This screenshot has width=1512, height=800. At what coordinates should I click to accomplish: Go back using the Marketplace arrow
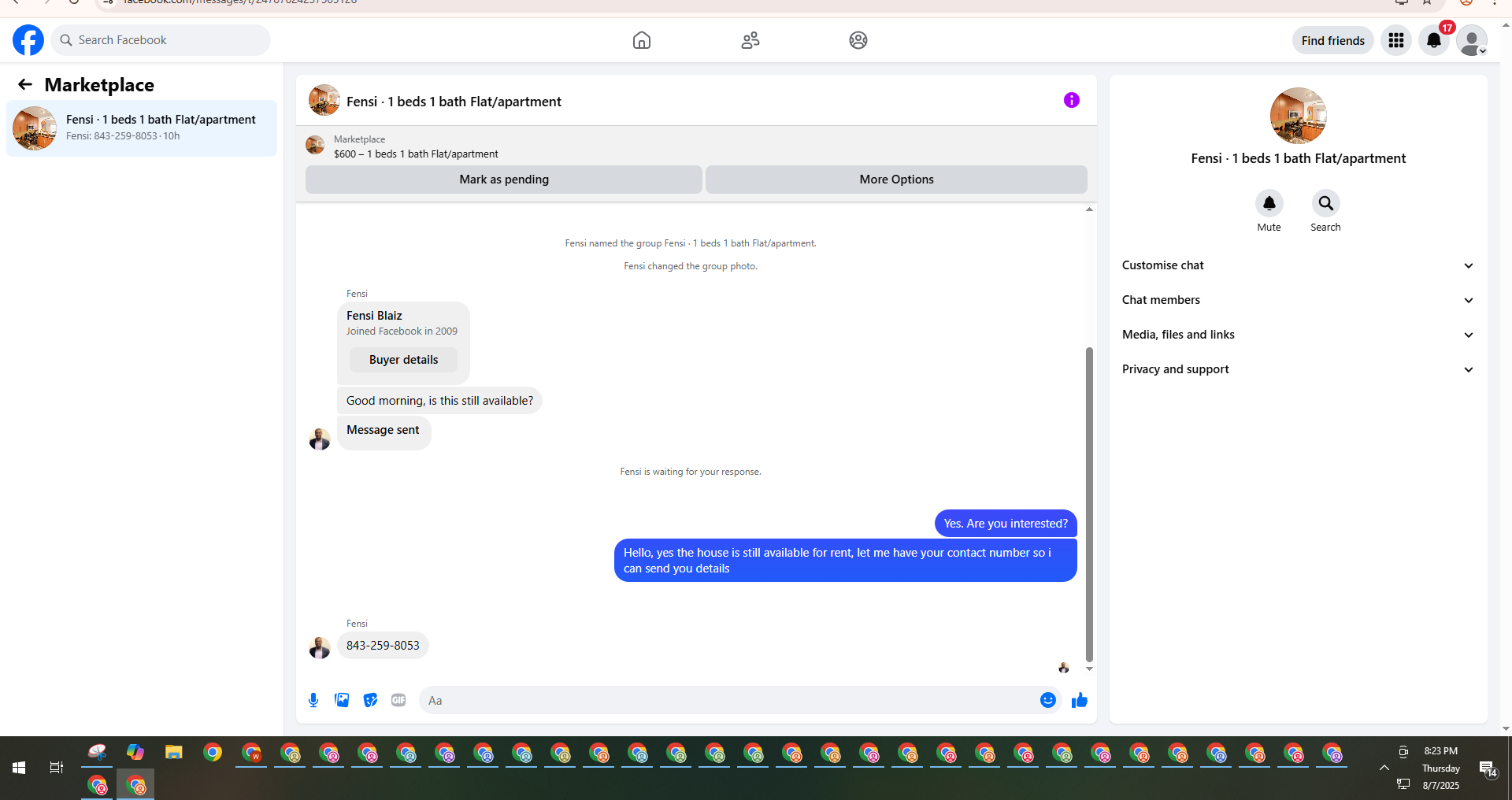[x=25, y=84]
